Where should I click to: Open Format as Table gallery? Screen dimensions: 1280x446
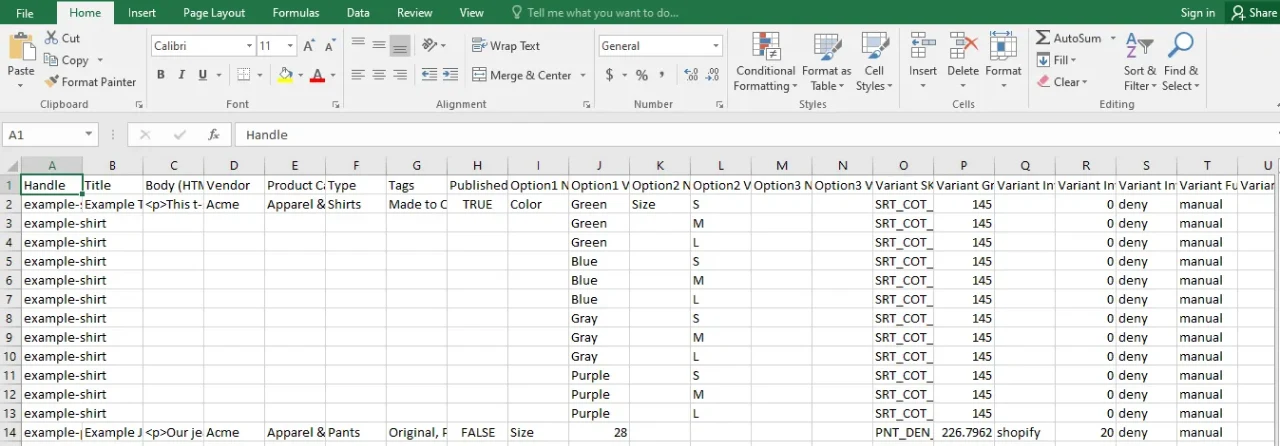(827, 62)
